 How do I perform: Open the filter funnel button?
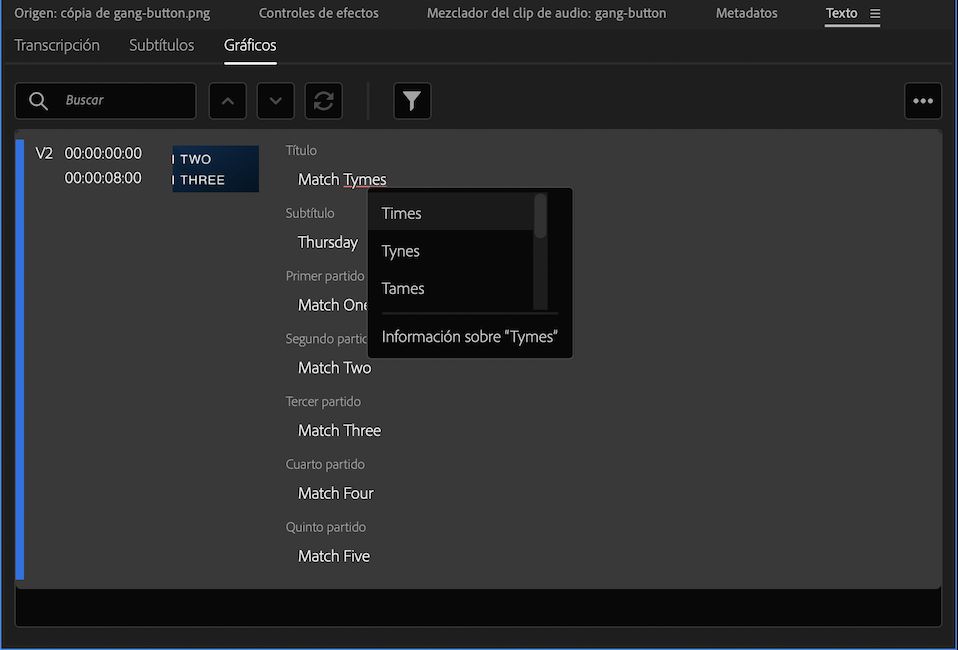pos(412,101)
